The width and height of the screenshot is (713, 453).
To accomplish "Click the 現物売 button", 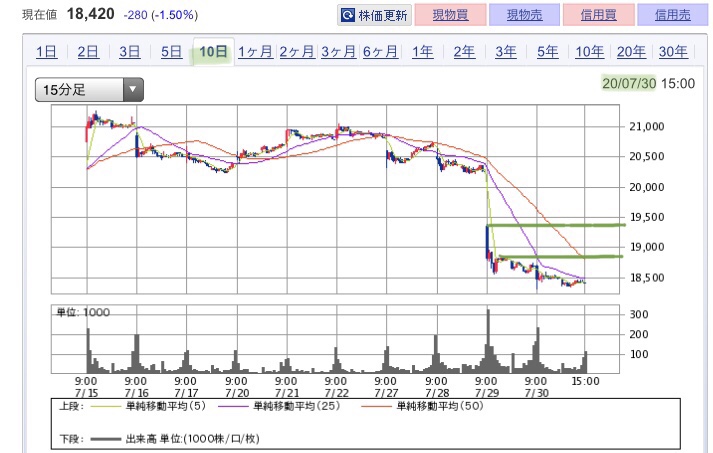I will pos(524,15).
